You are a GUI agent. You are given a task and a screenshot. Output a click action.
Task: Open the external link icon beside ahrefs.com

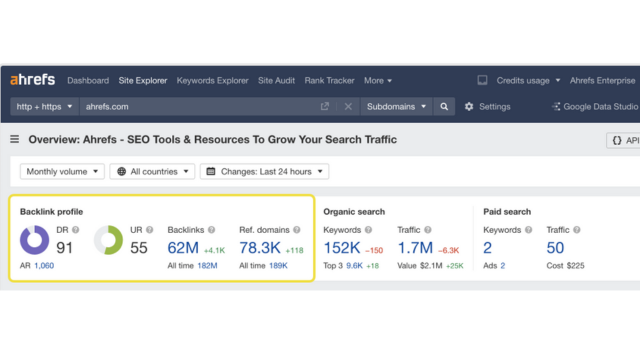[324, 107]
